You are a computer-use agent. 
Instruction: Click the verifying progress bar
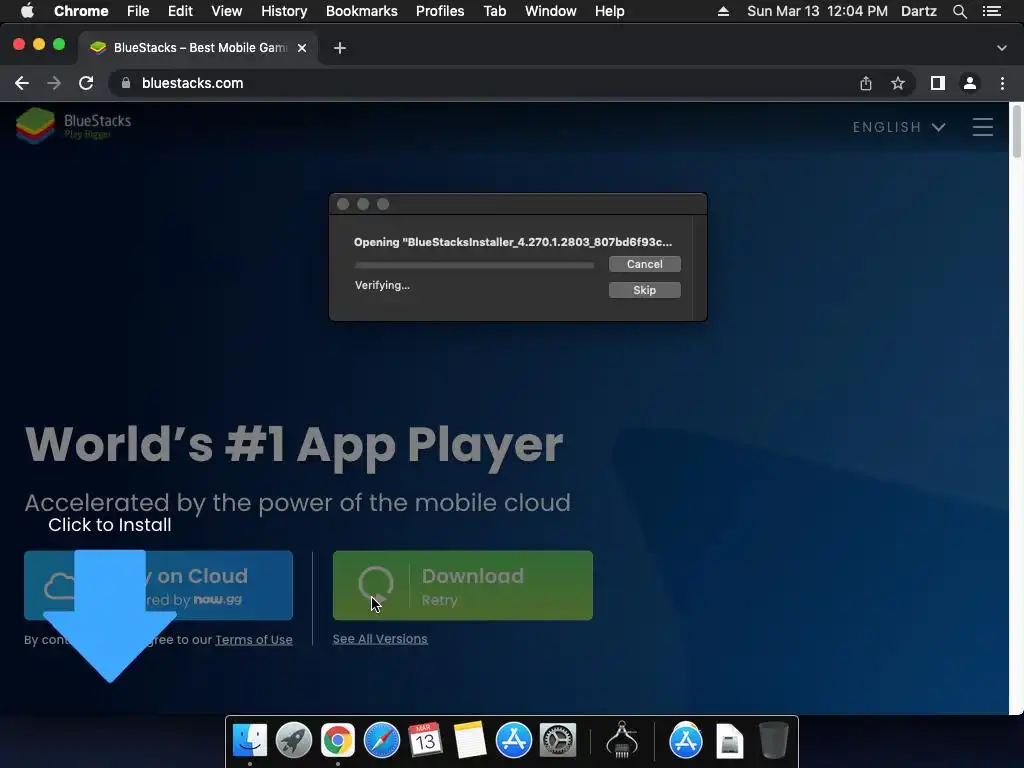(474, 265)
